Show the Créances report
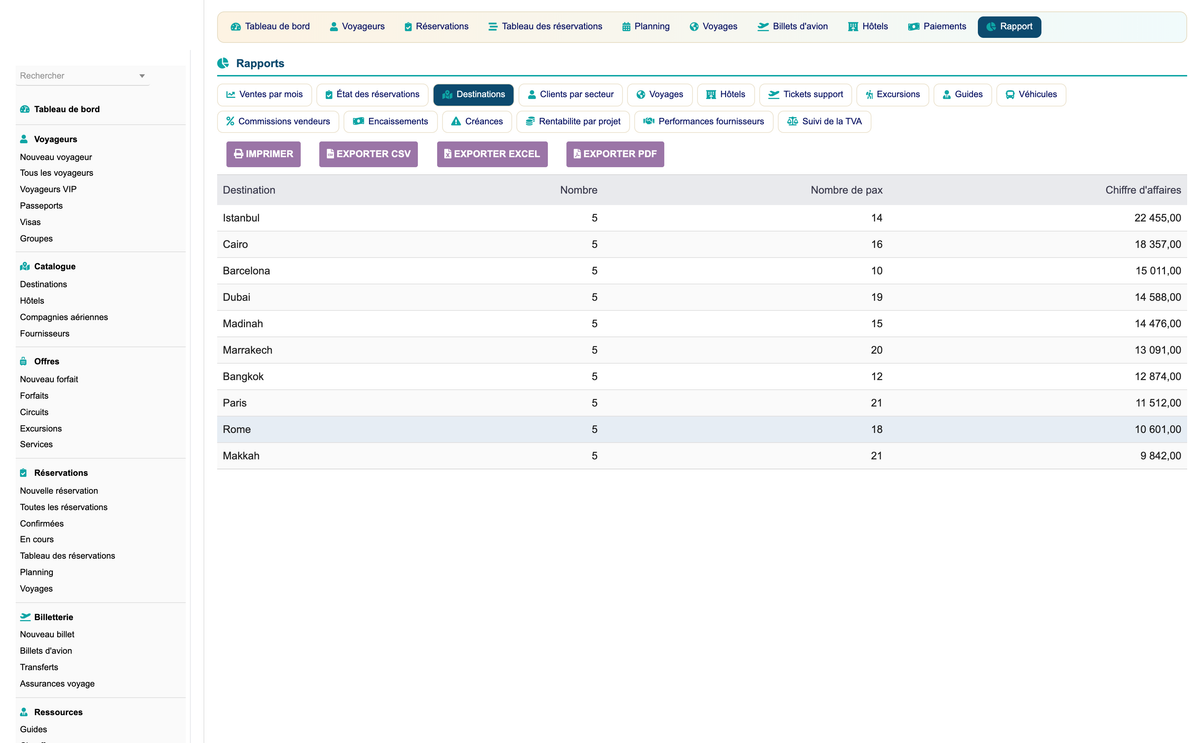The image size is (1200, 743). pyautogui.click(x=477, y=122)
